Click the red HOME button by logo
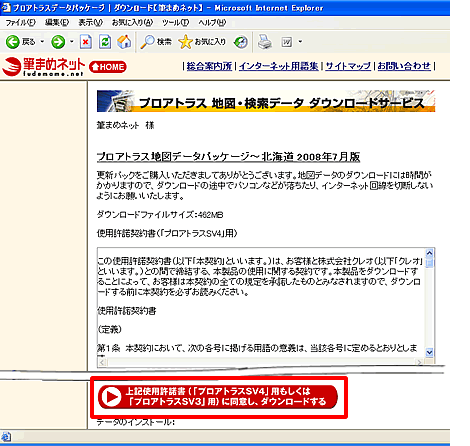This screenshot has width=470, height=446. (108, 67)
